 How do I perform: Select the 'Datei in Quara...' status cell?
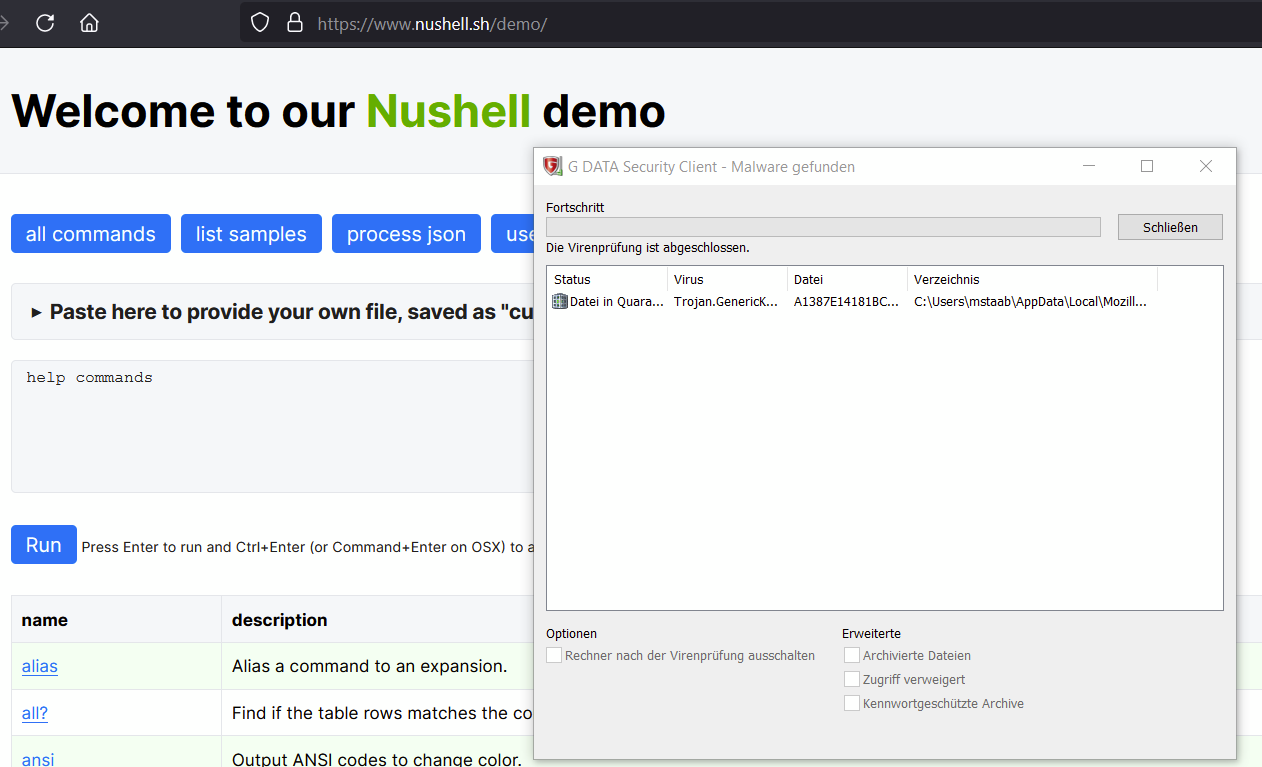[x=616, y=301]
